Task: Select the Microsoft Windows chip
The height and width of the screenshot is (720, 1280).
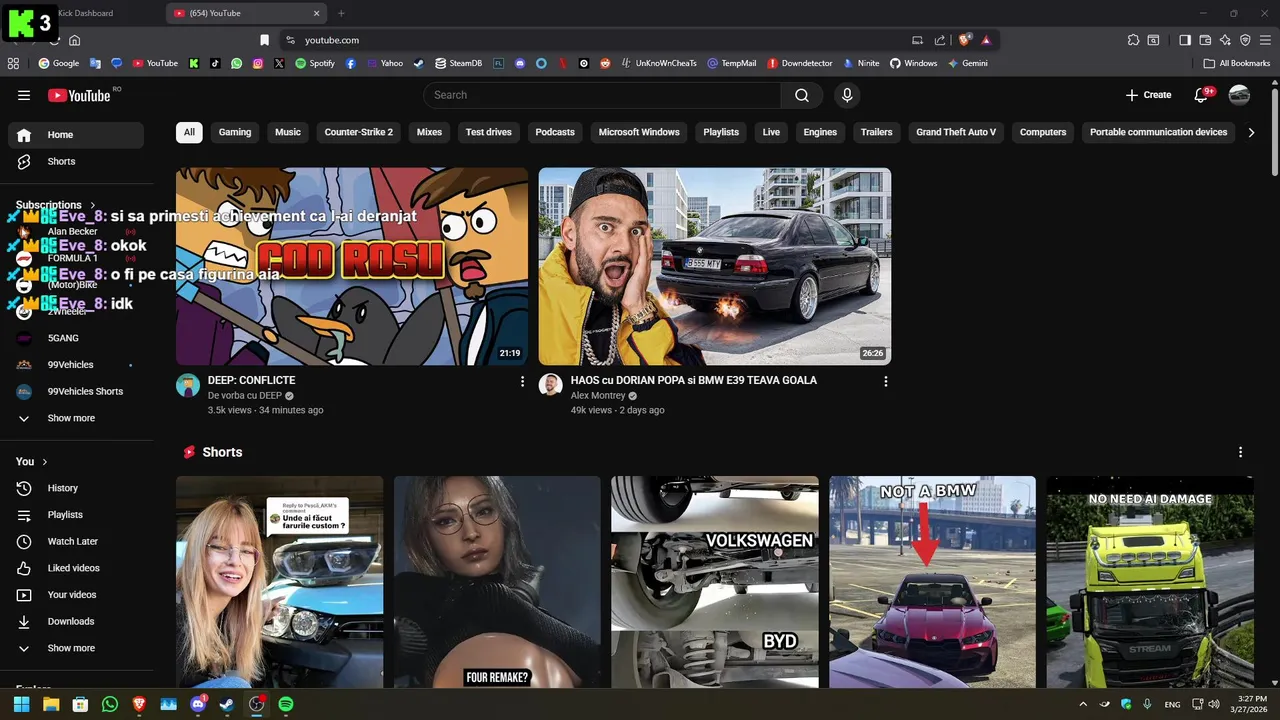Action: tap(639, 132)
